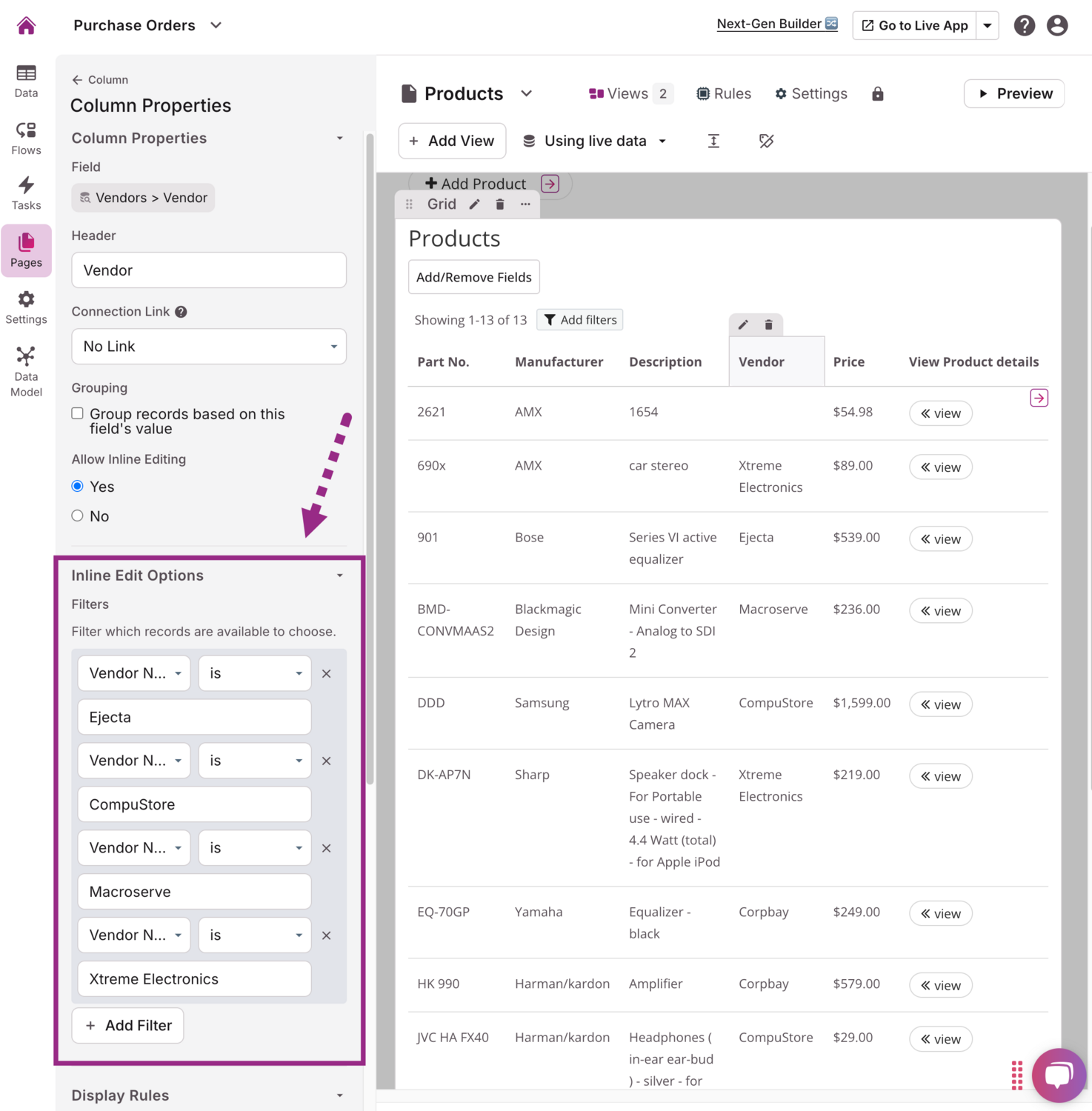Screen dimensions: 1092x1111
Task: Click the Add filters button
Action: tap(580, 320)
